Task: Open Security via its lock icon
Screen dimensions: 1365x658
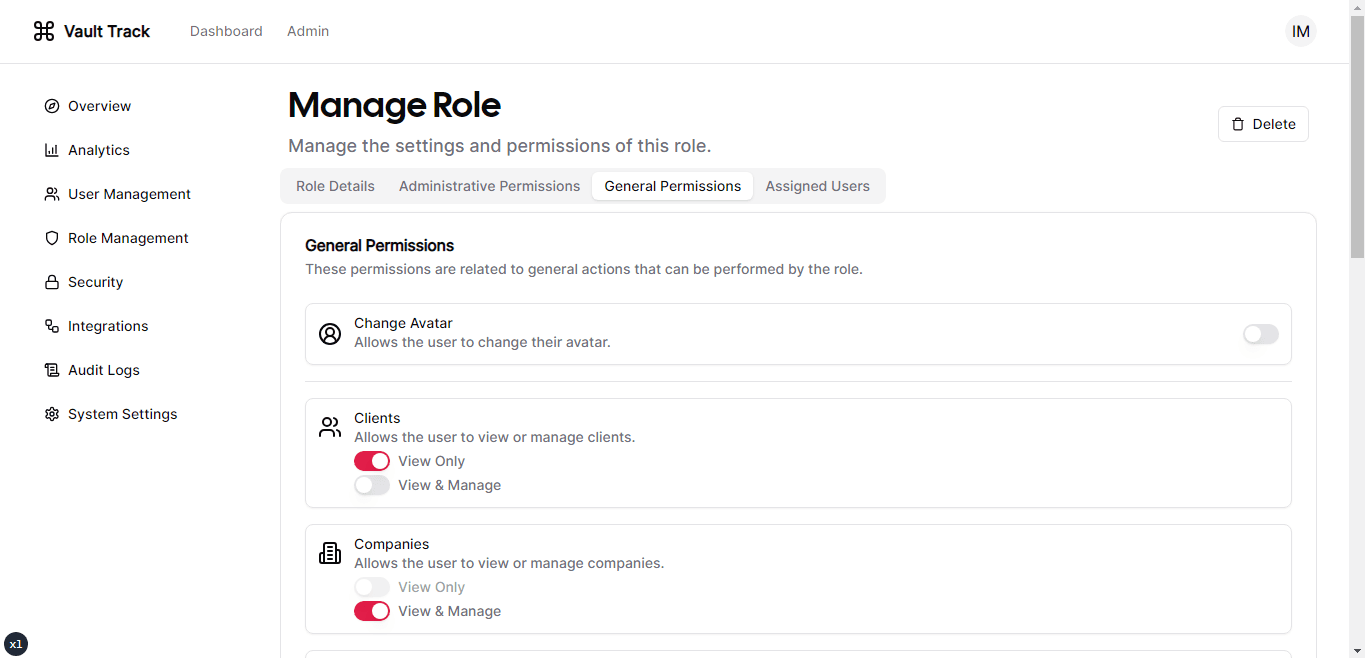Action: point(52,282)
